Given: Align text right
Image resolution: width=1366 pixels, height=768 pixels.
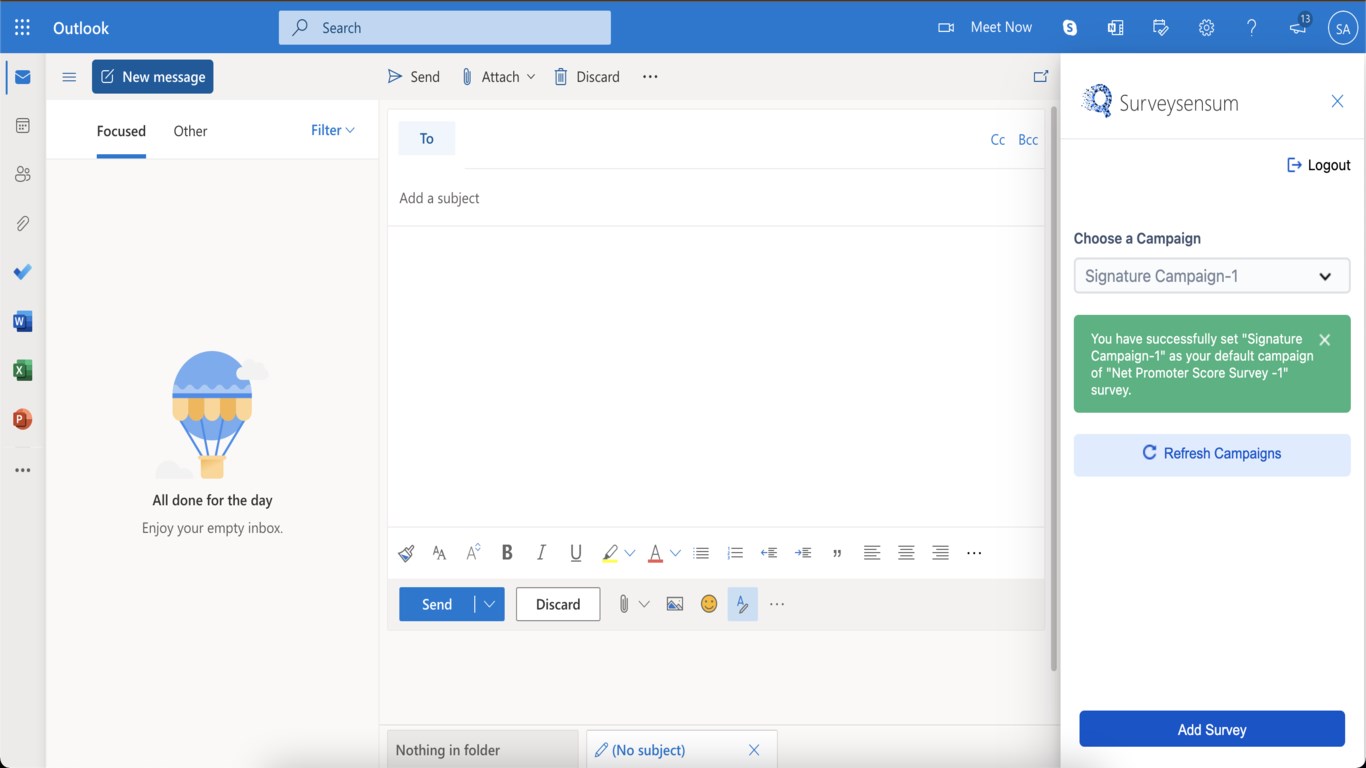Looking at the screenshot, I should coord(940,553).
